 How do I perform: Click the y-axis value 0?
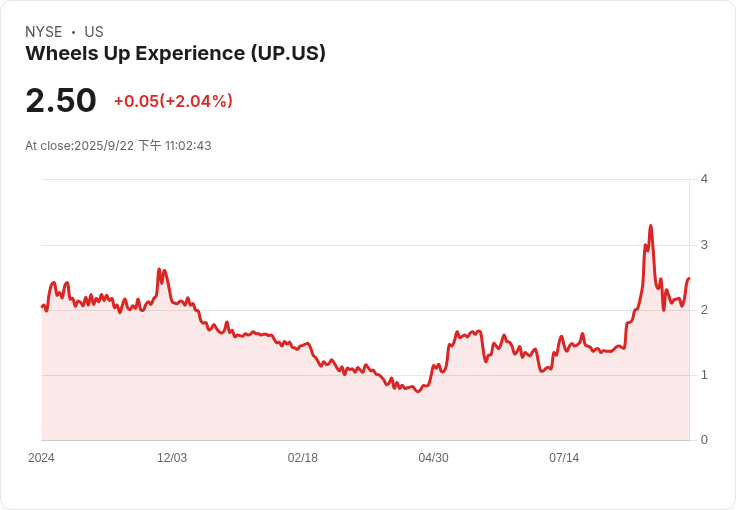point(704,440)
